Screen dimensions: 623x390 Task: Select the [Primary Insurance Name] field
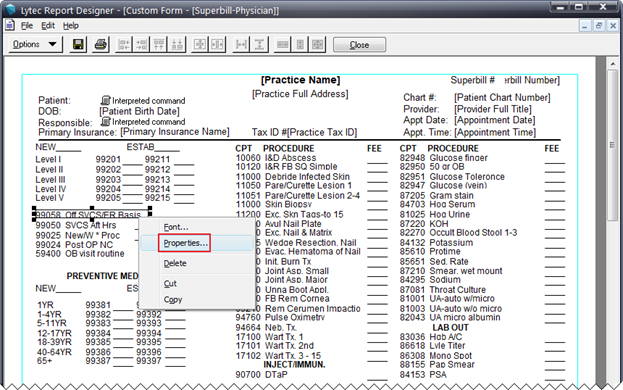coord(175,131)
